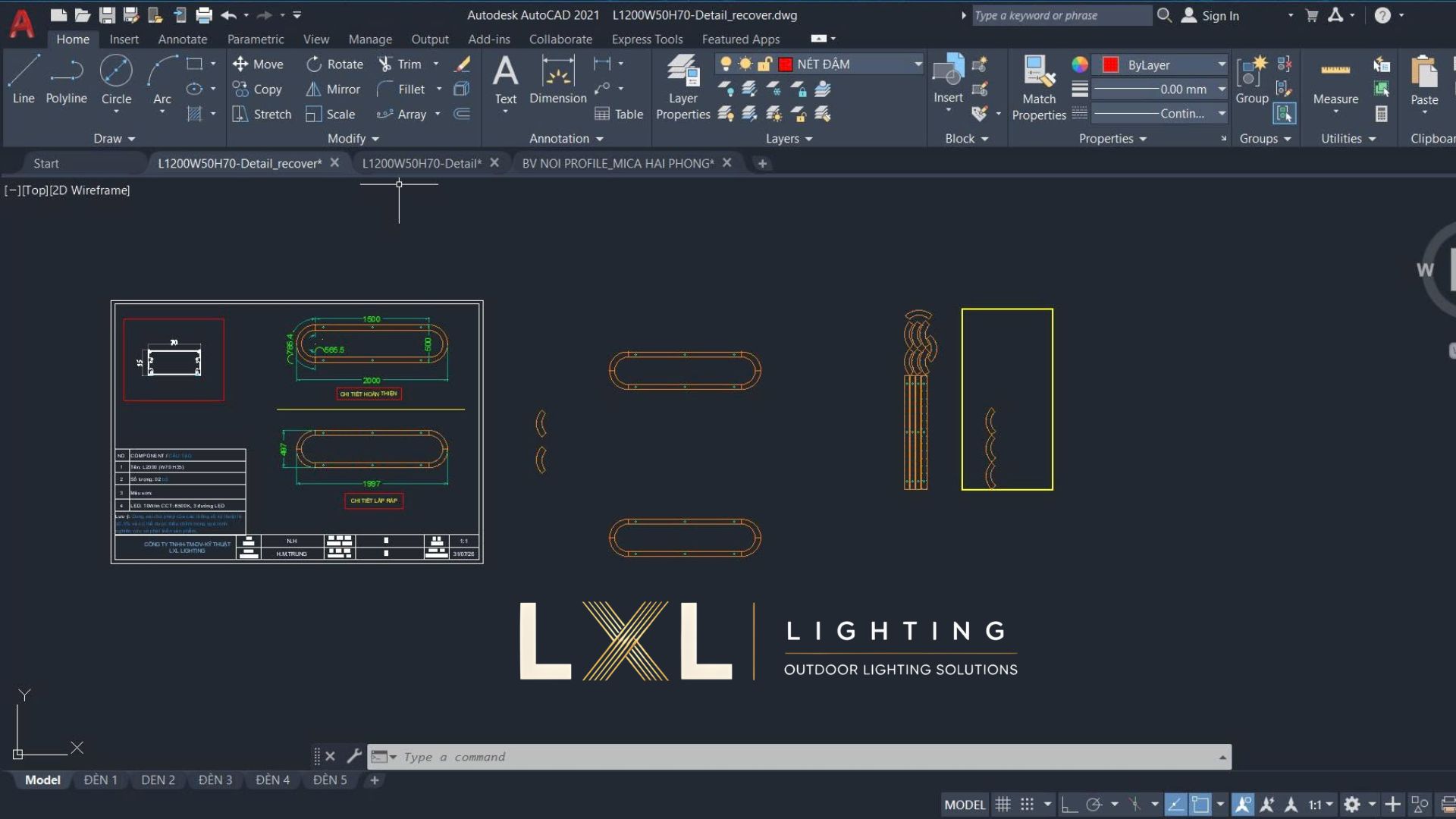1456x819 pixels.
Task: Activate the Array tool
Action: (402, 115)
